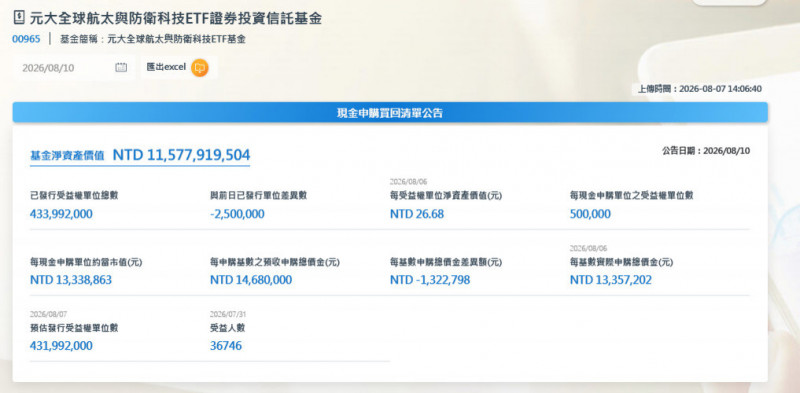This screenshot has height=393, width=800.
Task: Click fund title 元大全球航太與防衛科技ETF證券投資信託基金
Action: click(177, 18)
